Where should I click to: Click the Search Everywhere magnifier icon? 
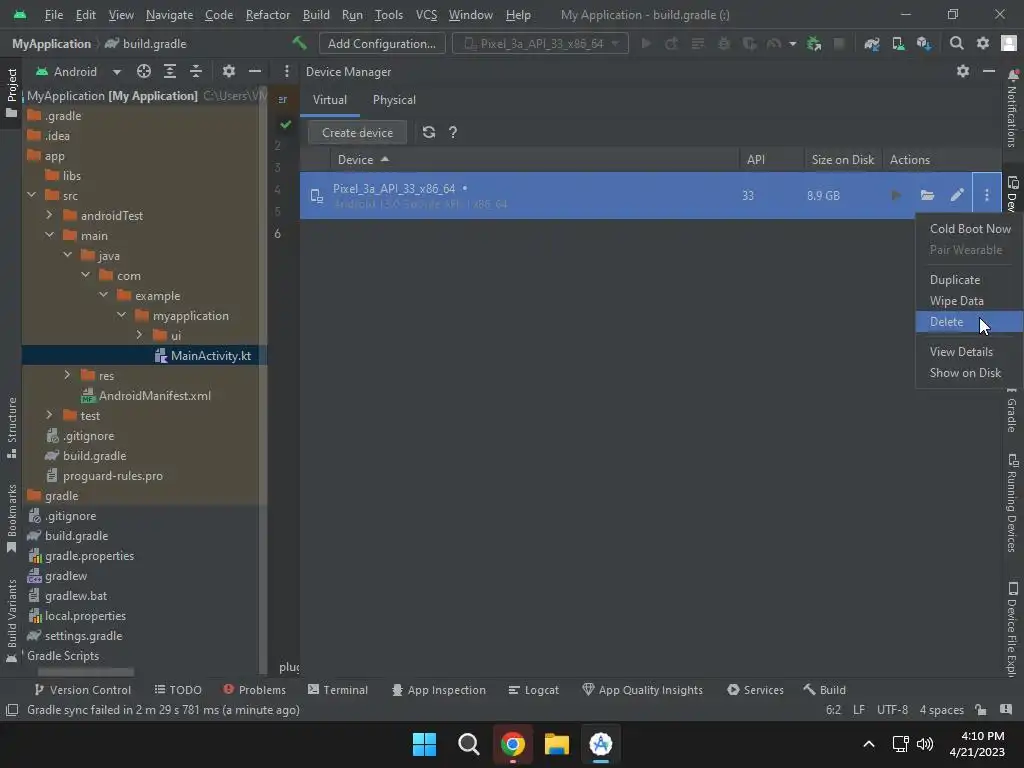957,44
